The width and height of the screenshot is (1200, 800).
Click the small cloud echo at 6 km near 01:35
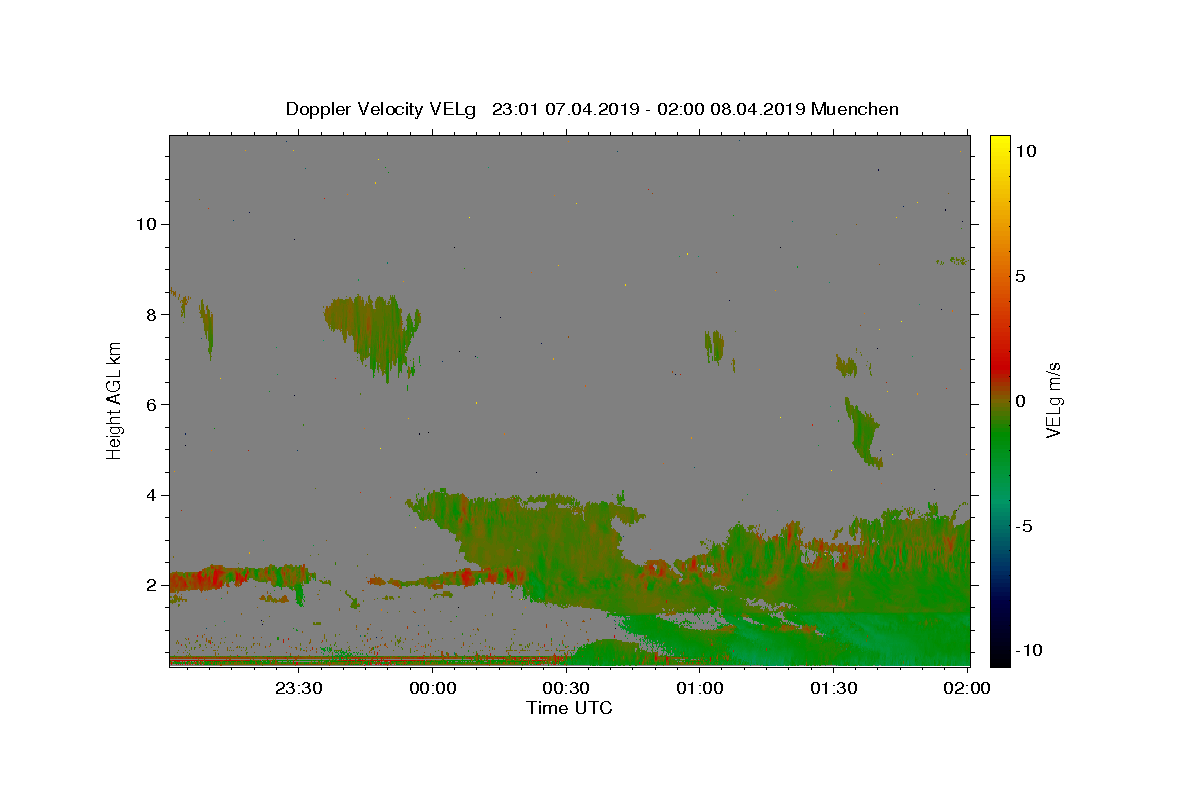pyautogui.click(x=863, y=433)
